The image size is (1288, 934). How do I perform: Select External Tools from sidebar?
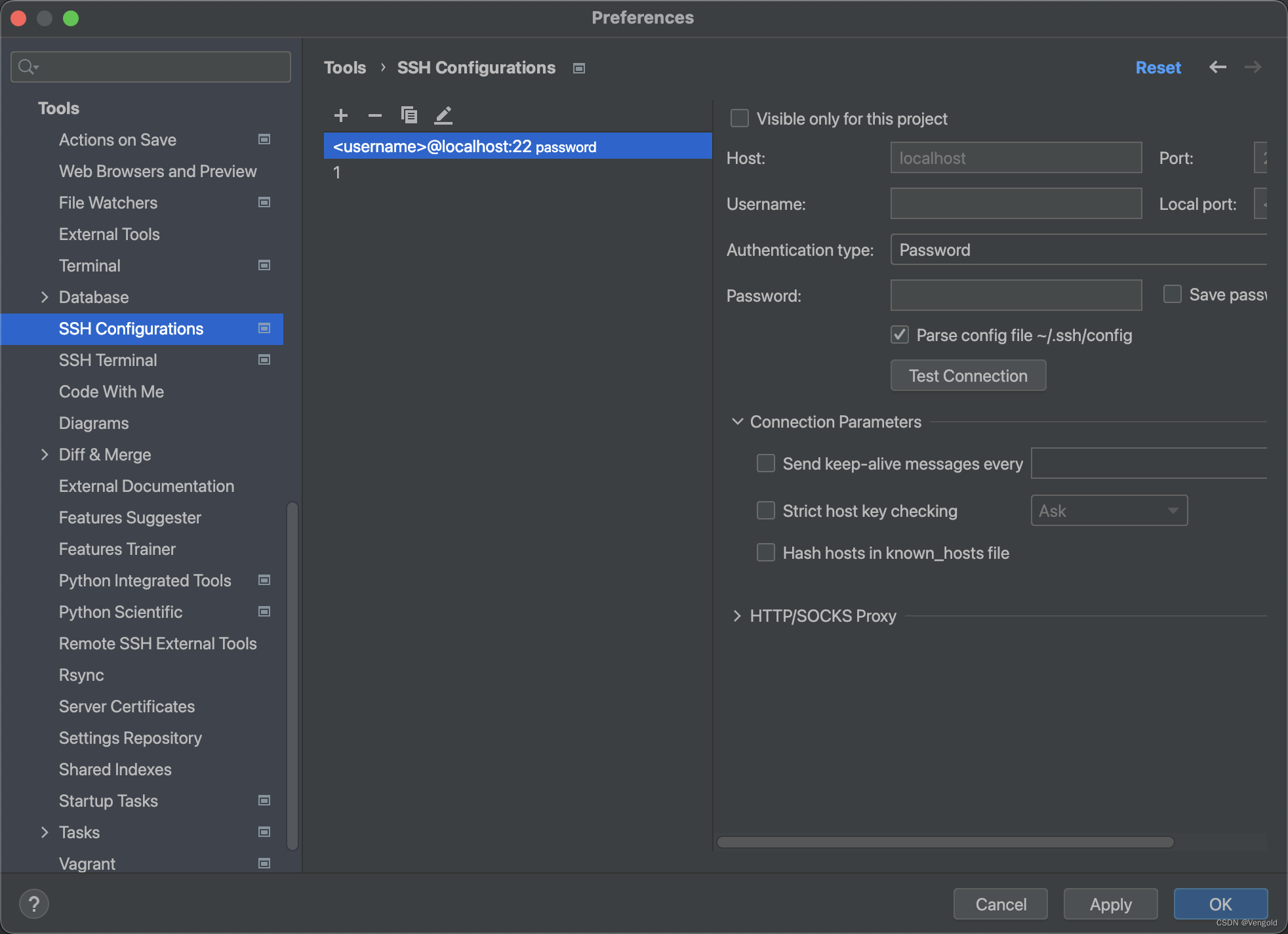pos(110,234)
